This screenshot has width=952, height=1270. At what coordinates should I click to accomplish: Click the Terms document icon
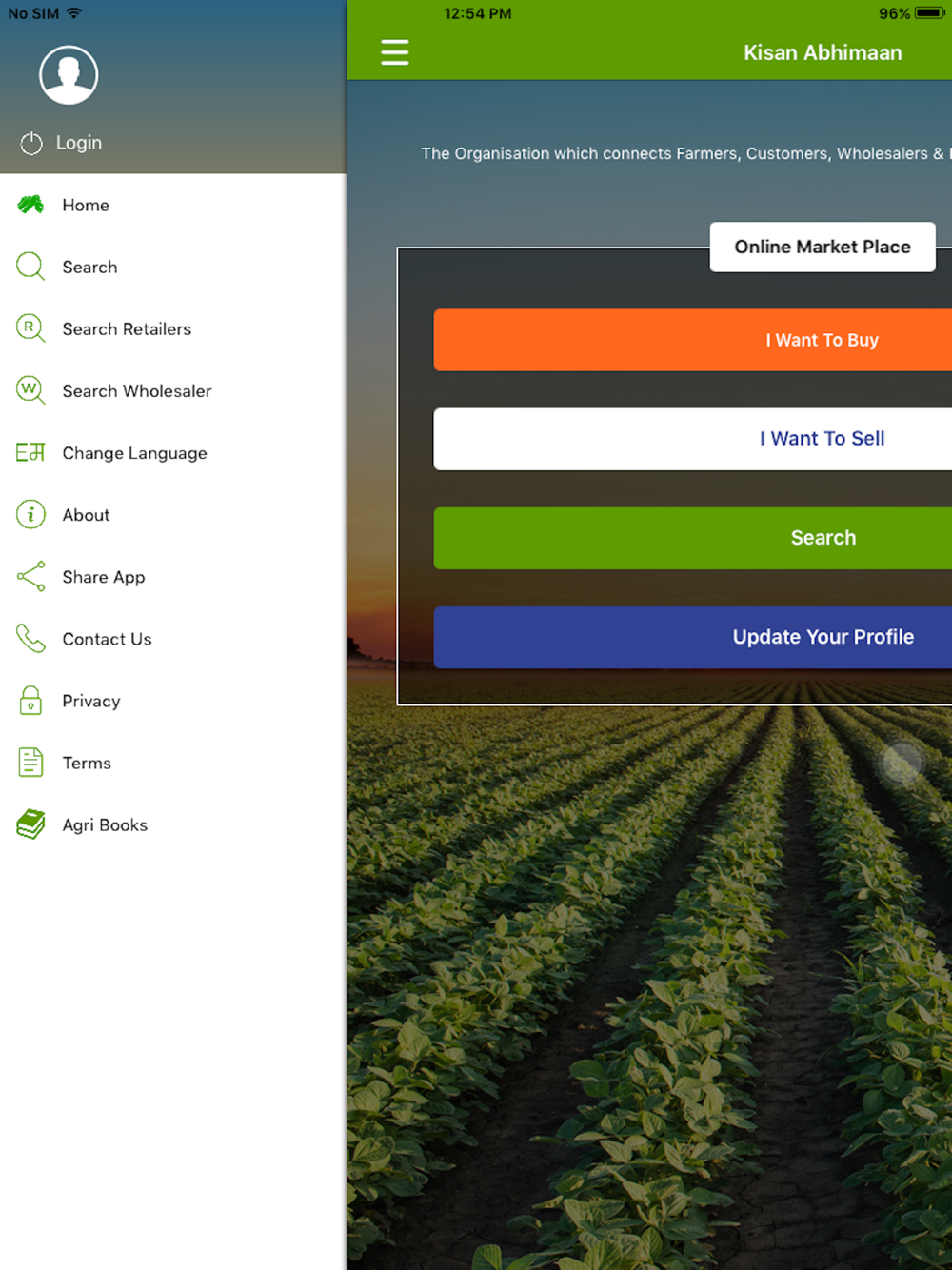coord(30,762)
